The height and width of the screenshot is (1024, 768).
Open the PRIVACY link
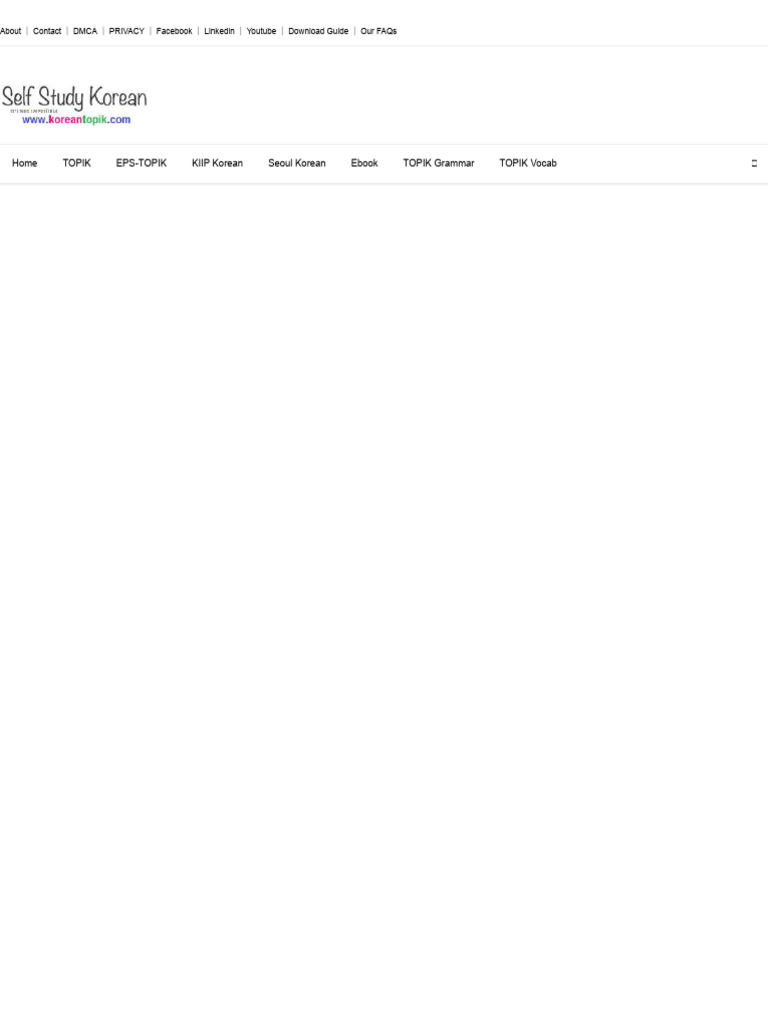point(127,31)
